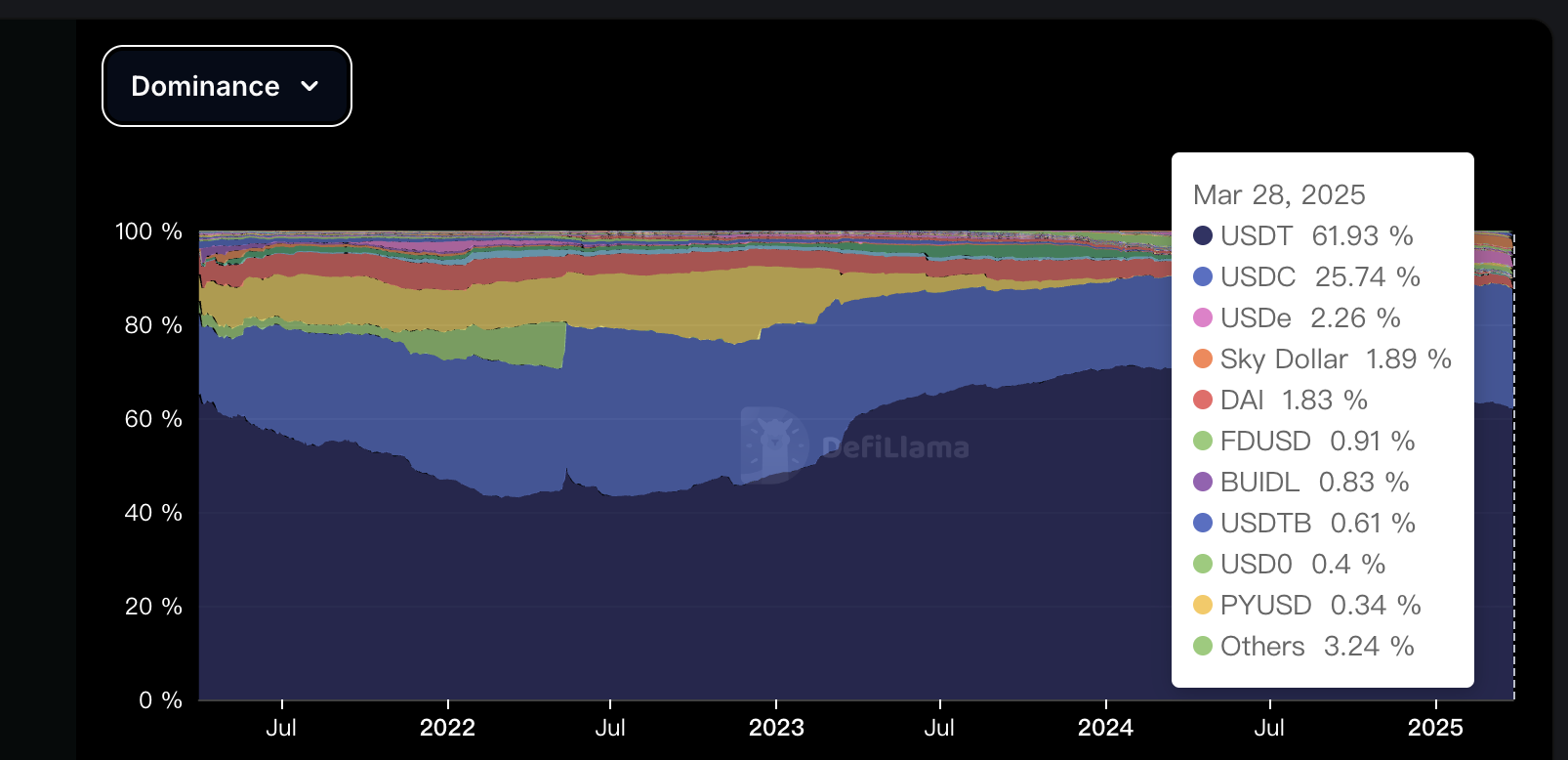Click the DefiLlama watermark logo icon
The height and width of the screenshot is (760, 1568).
point(774,445)
